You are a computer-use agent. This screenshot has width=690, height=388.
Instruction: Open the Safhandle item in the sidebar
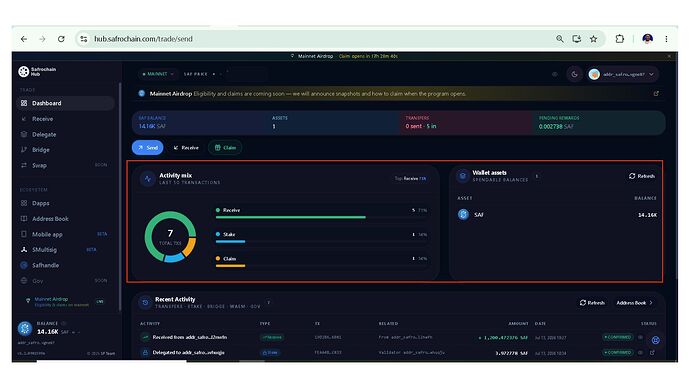tap(45, 265)
